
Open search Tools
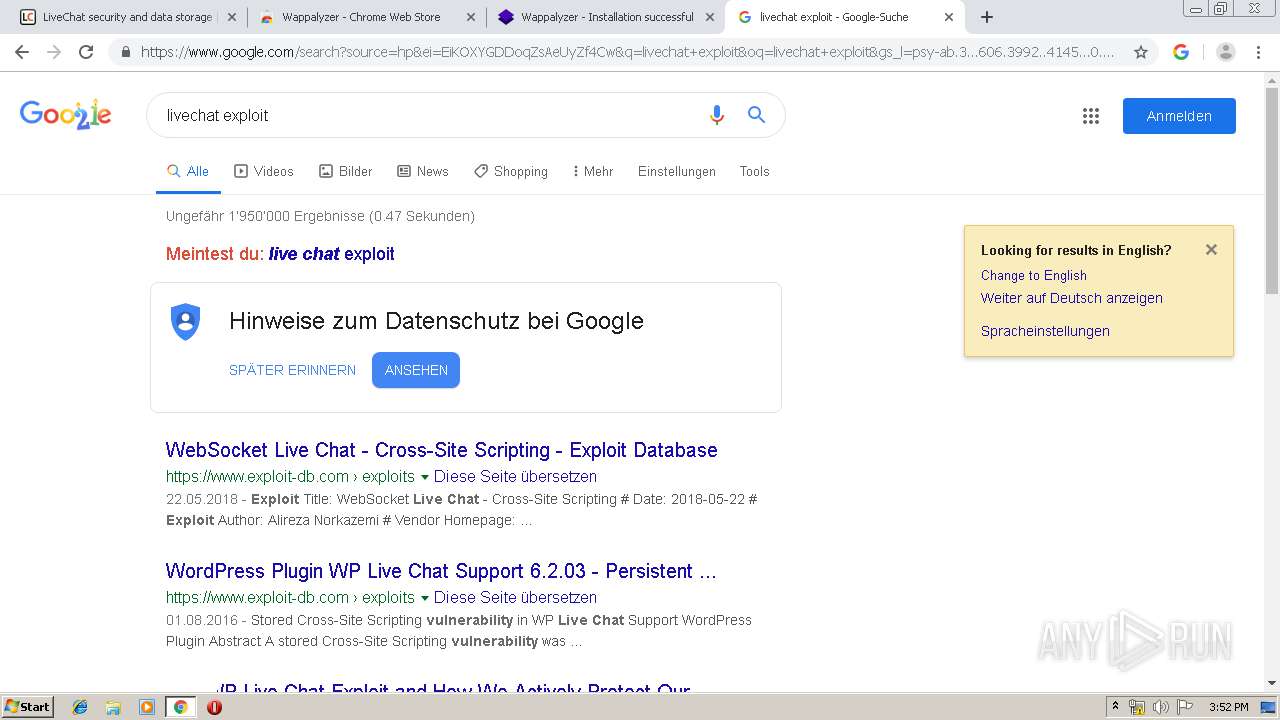[x=755, y=172]
